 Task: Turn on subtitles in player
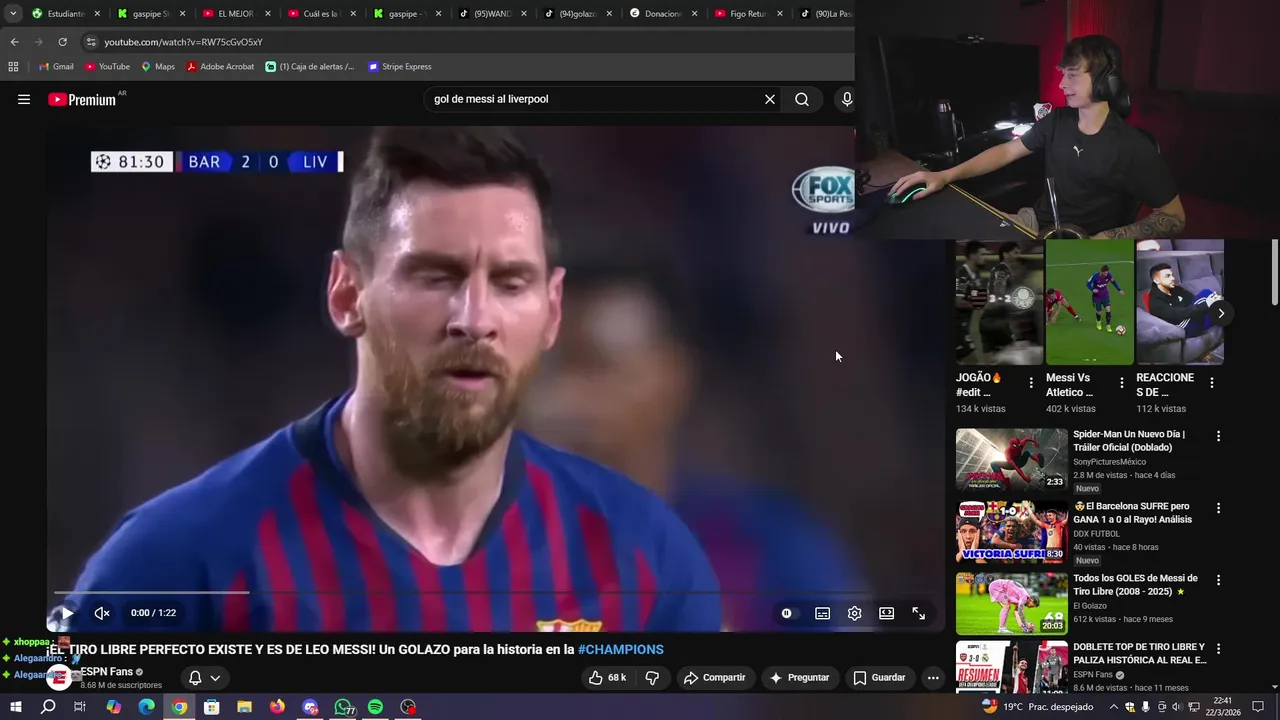coord(822,613)
